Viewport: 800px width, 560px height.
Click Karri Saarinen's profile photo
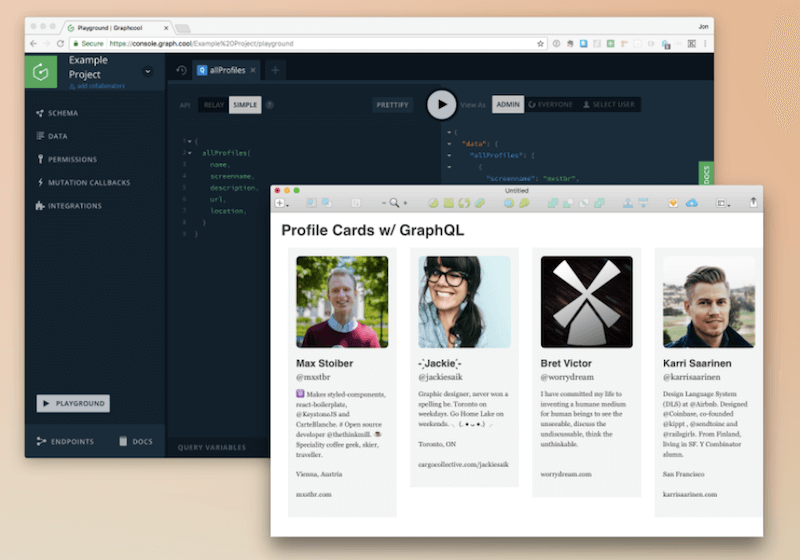709,302
